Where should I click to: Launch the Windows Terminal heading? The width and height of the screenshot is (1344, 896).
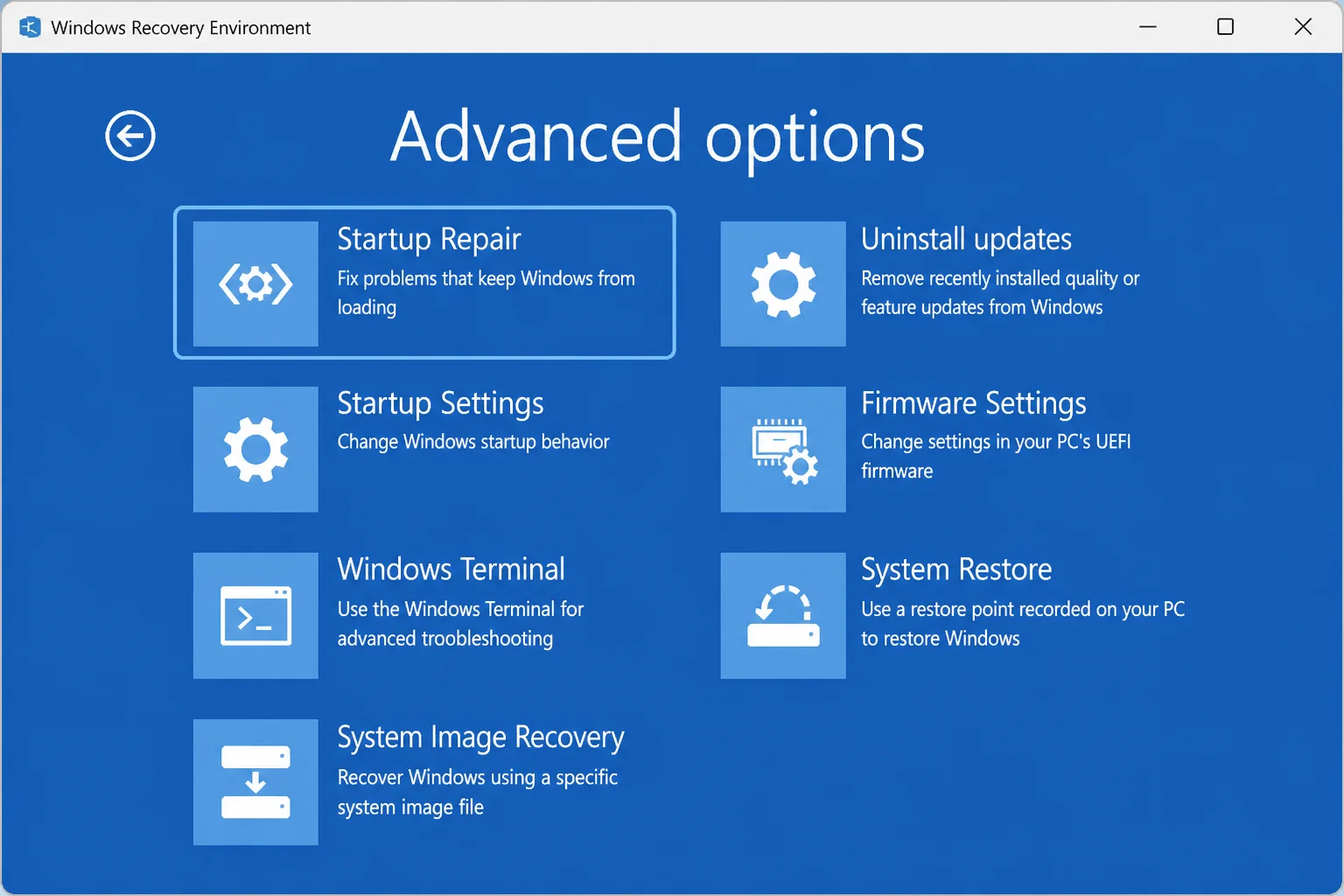pos(451,570)
